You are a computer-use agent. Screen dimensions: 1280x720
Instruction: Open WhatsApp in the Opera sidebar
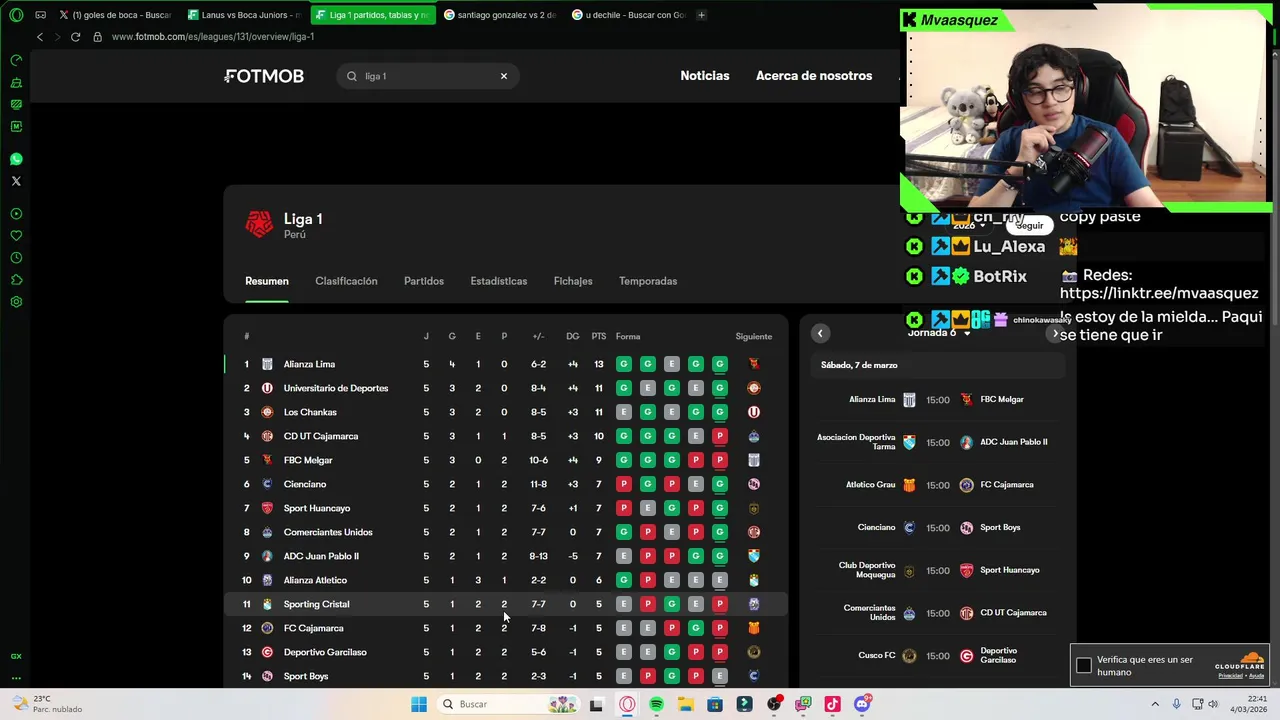point(16,159)
